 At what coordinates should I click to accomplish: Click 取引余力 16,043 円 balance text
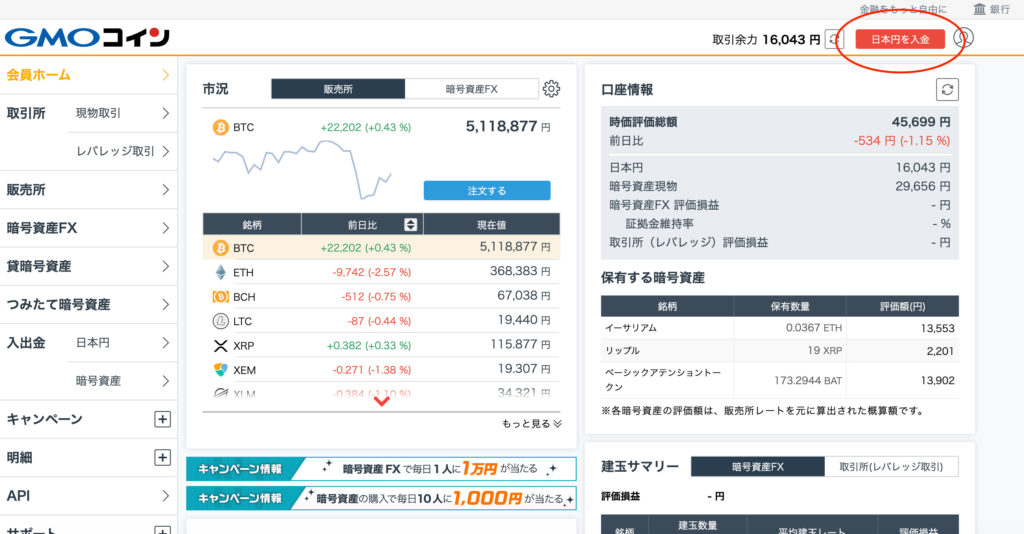pyautogui.click(x=766, y=40)
